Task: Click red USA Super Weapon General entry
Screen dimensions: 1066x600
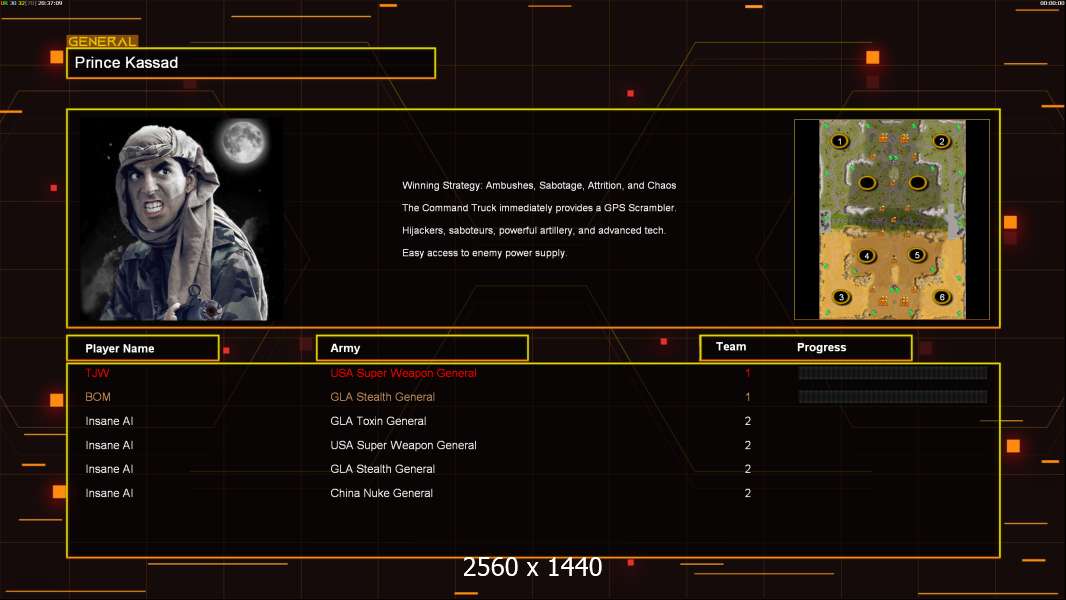Action: (403, 373)
